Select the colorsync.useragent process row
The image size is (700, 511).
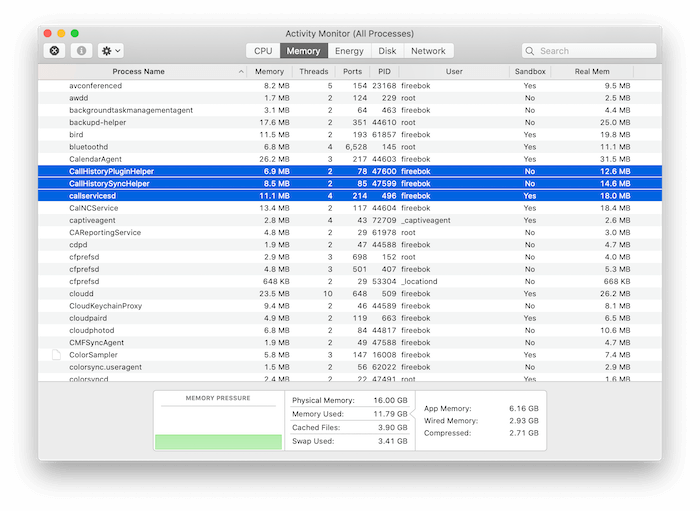click(x=350, y=367)
